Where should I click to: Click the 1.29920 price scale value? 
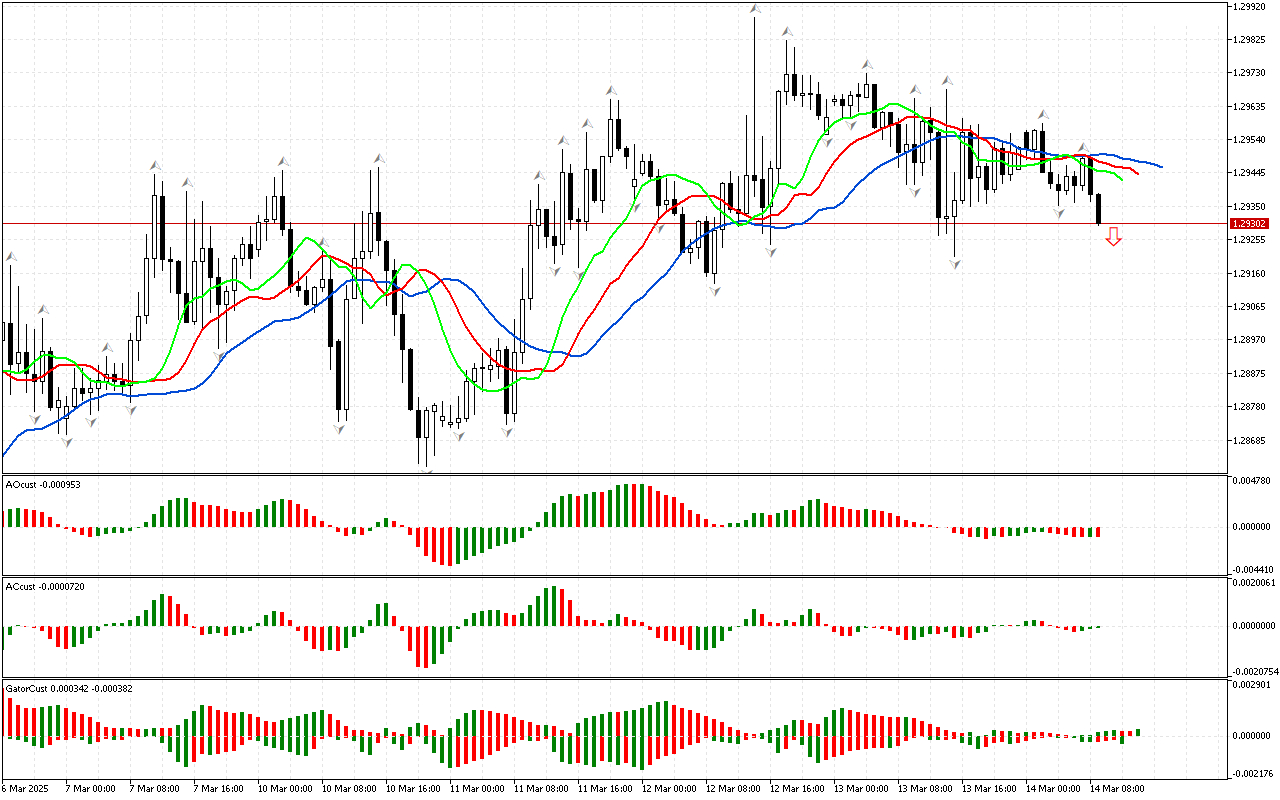(x=1250, y=7)
